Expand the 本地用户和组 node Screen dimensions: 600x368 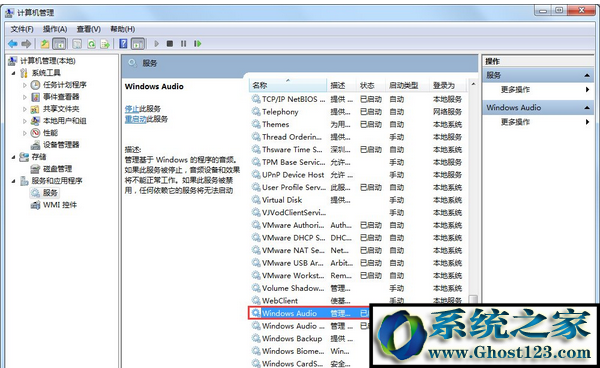click(25, 121)
